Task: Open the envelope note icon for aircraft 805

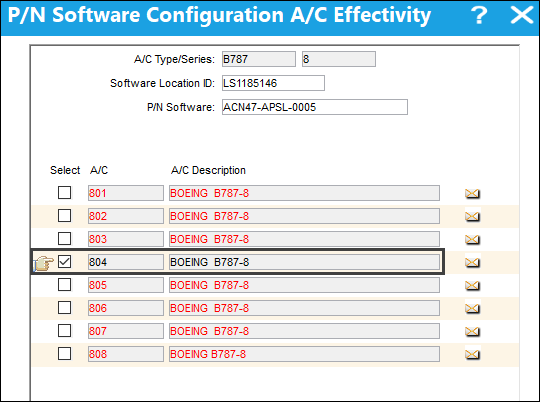Action: pos(472,286)
